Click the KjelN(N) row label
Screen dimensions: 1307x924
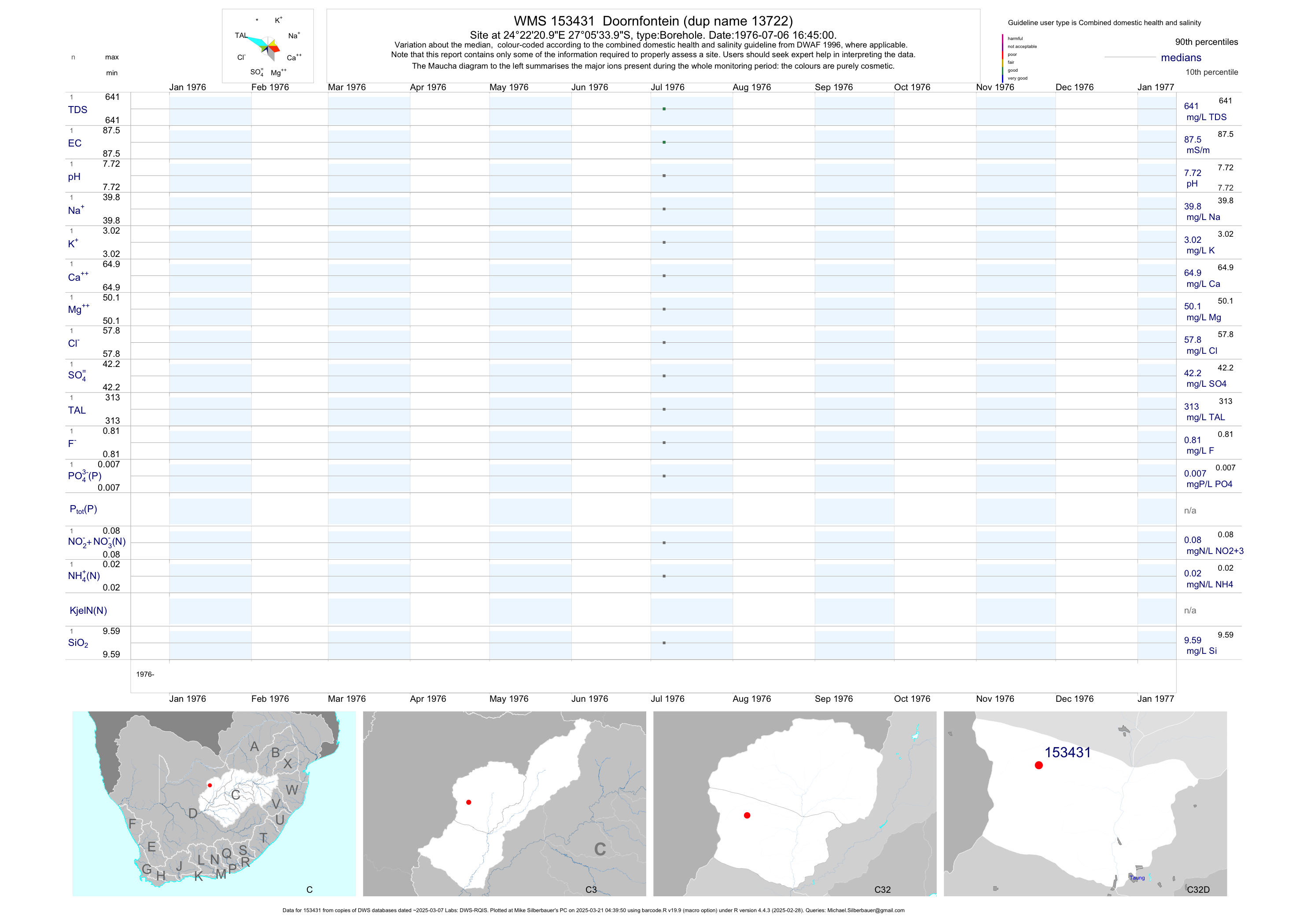[88, 611]
